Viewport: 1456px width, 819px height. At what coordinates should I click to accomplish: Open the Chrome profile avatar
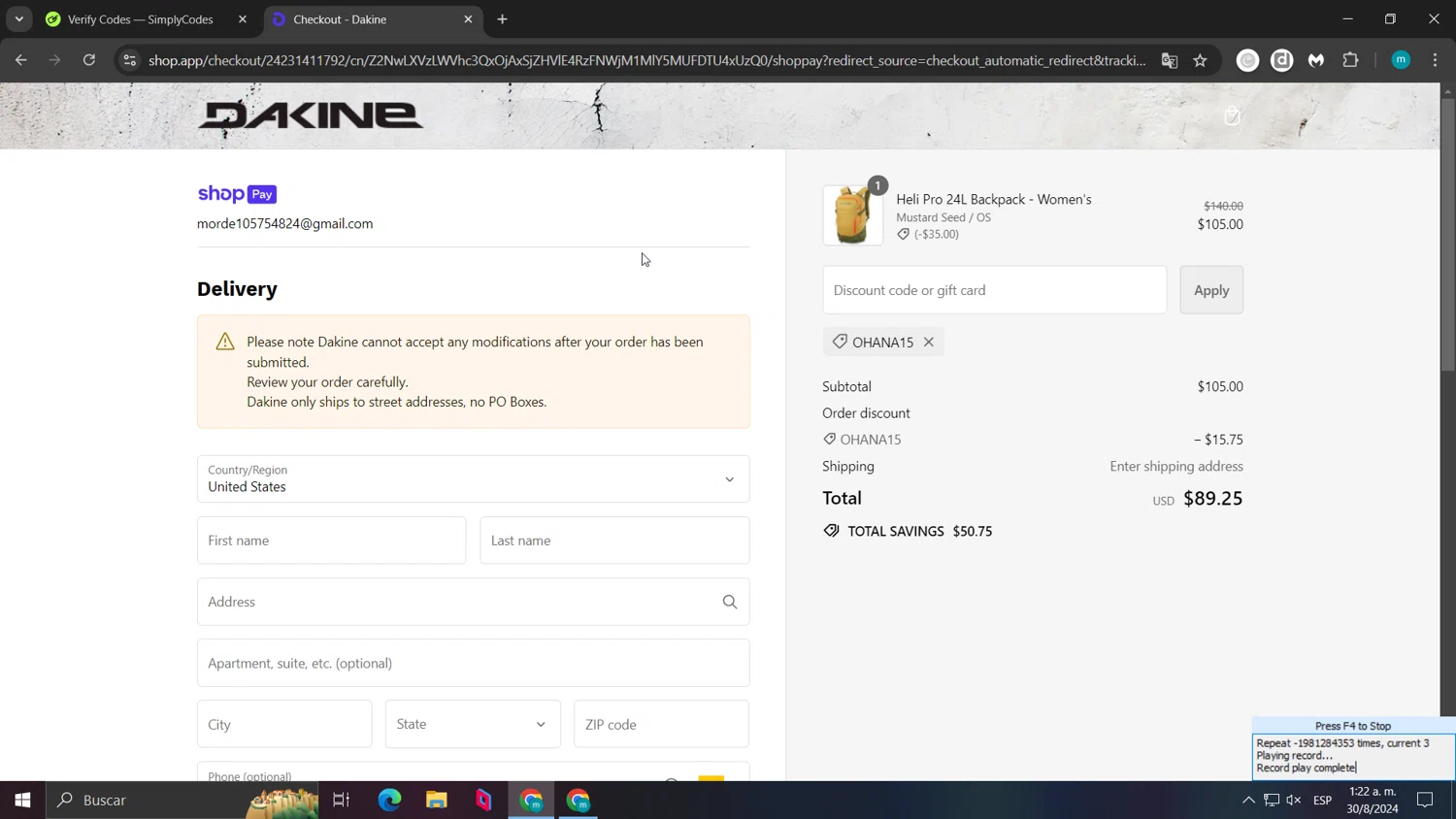1401,60
